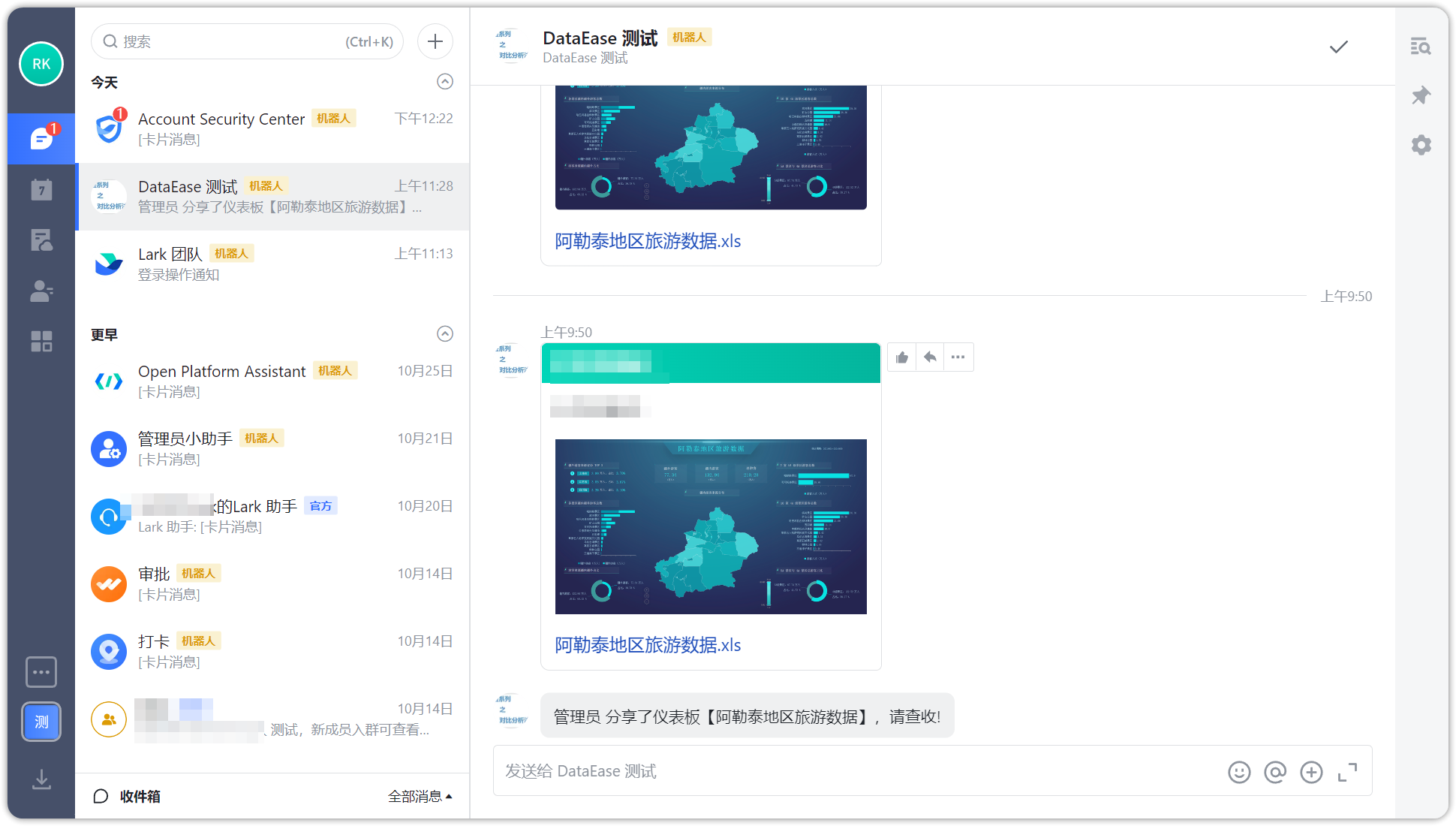1456x826 pixels.
Task: Open lower 阿勒泰地区旅游数据.xls link
Action: (x=648, y=645)
